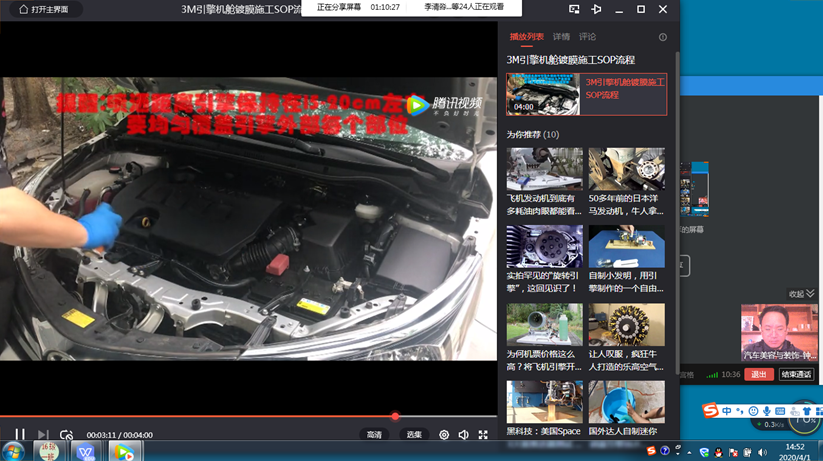Click shared screen preview thumbnail
823x461 pixels.
[694, 189]
